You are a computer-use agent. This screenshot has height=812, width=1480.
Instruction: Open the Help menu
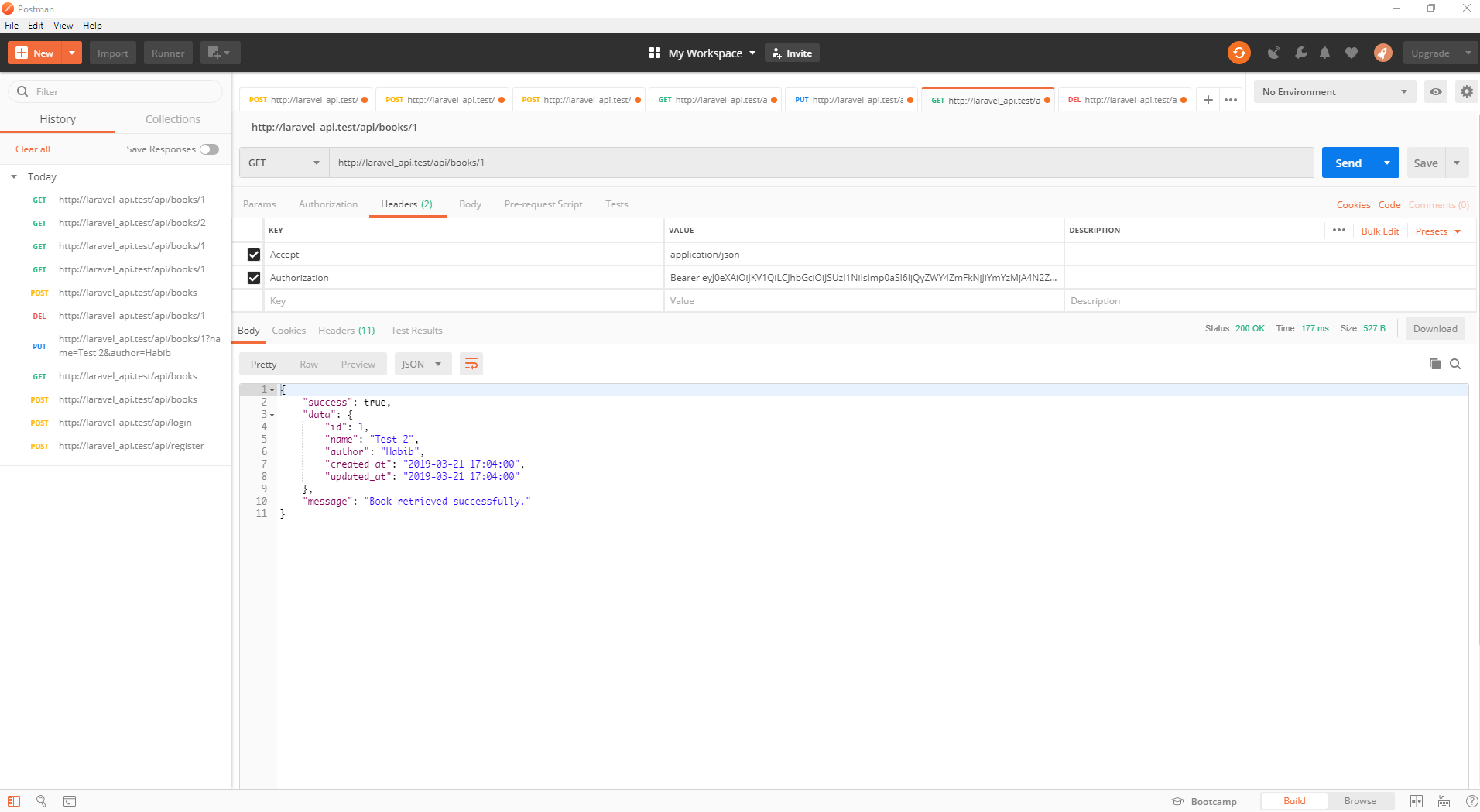click(92, 26)
